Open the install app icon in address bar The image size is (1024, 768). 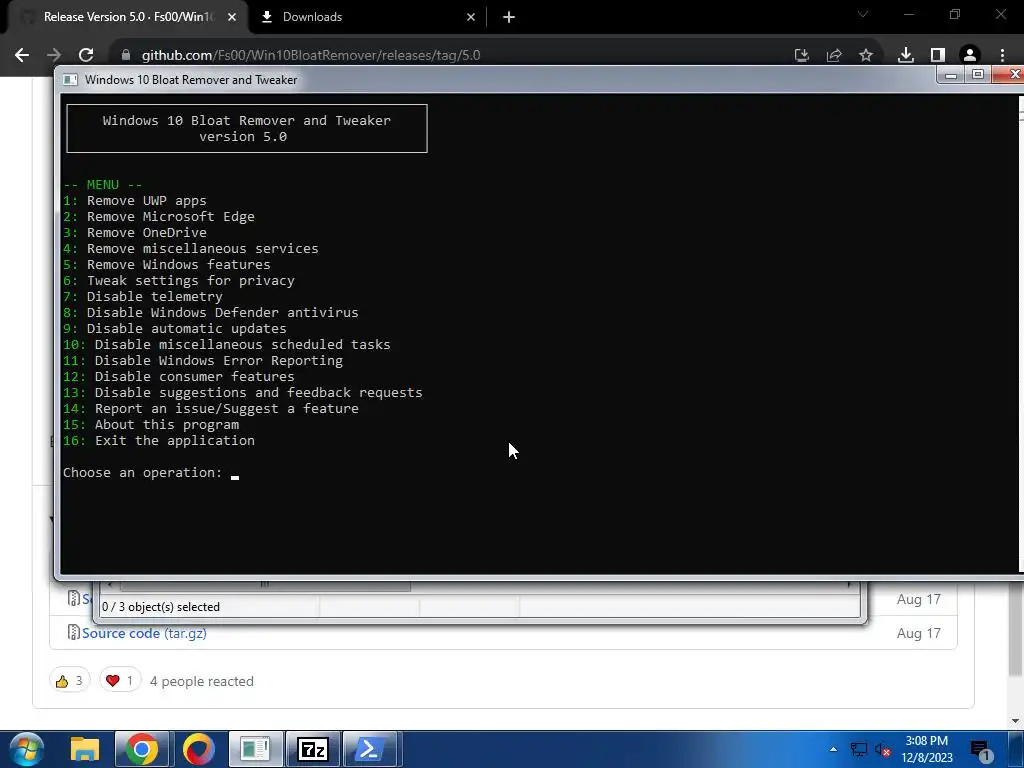pos(801,56)
